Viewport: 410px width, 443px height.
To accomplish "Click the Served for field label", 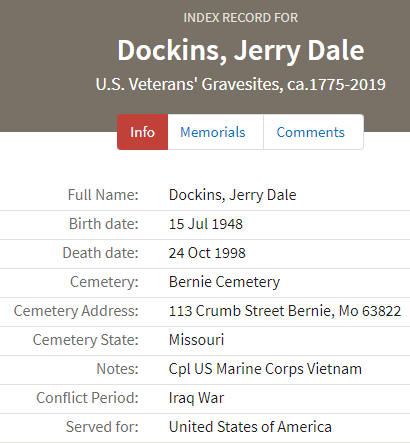I will click(x=102, y=427).
